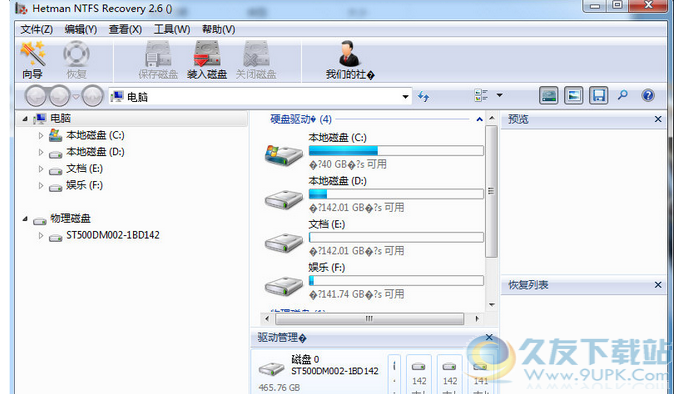This screenshot has width=678, height=394.
Task: Collapse the 硬盘驱动 (4) group chevron
Action: [x=479, y=119]
